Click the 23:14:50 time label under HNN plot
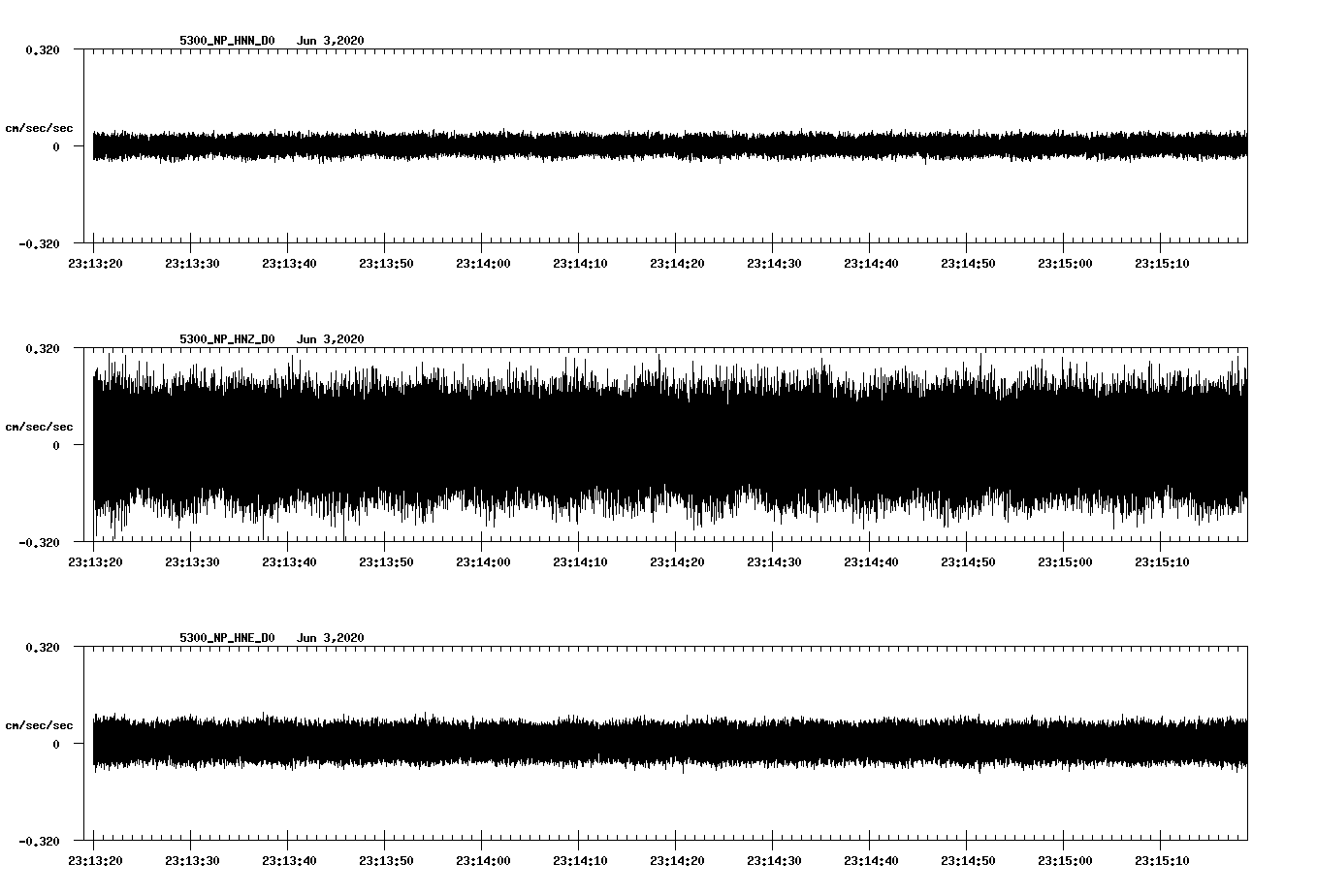Viewport: 1317px width, 896px height. 968,263
